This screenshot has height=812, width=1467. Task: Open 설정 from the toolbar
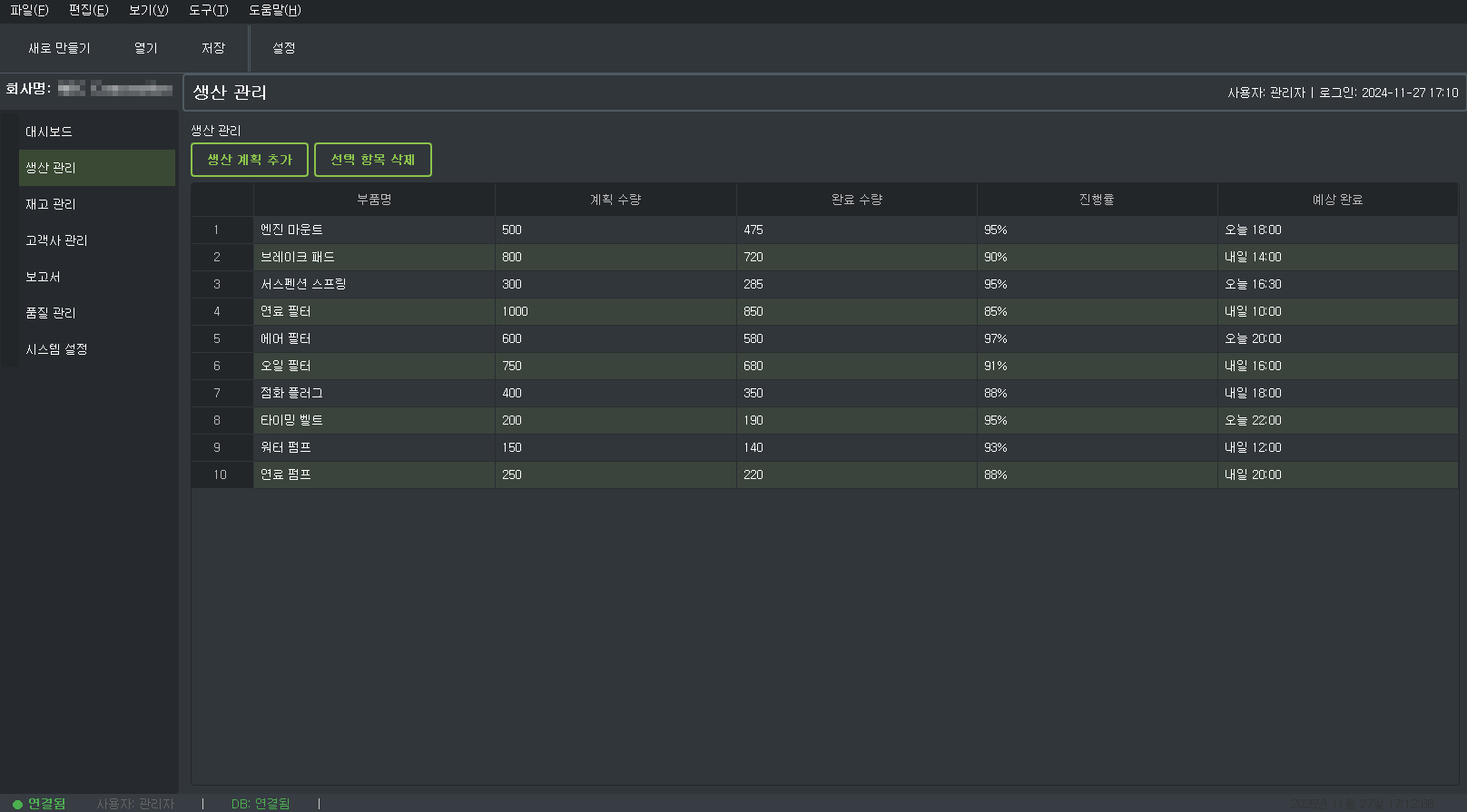click(x=284, y=48)
